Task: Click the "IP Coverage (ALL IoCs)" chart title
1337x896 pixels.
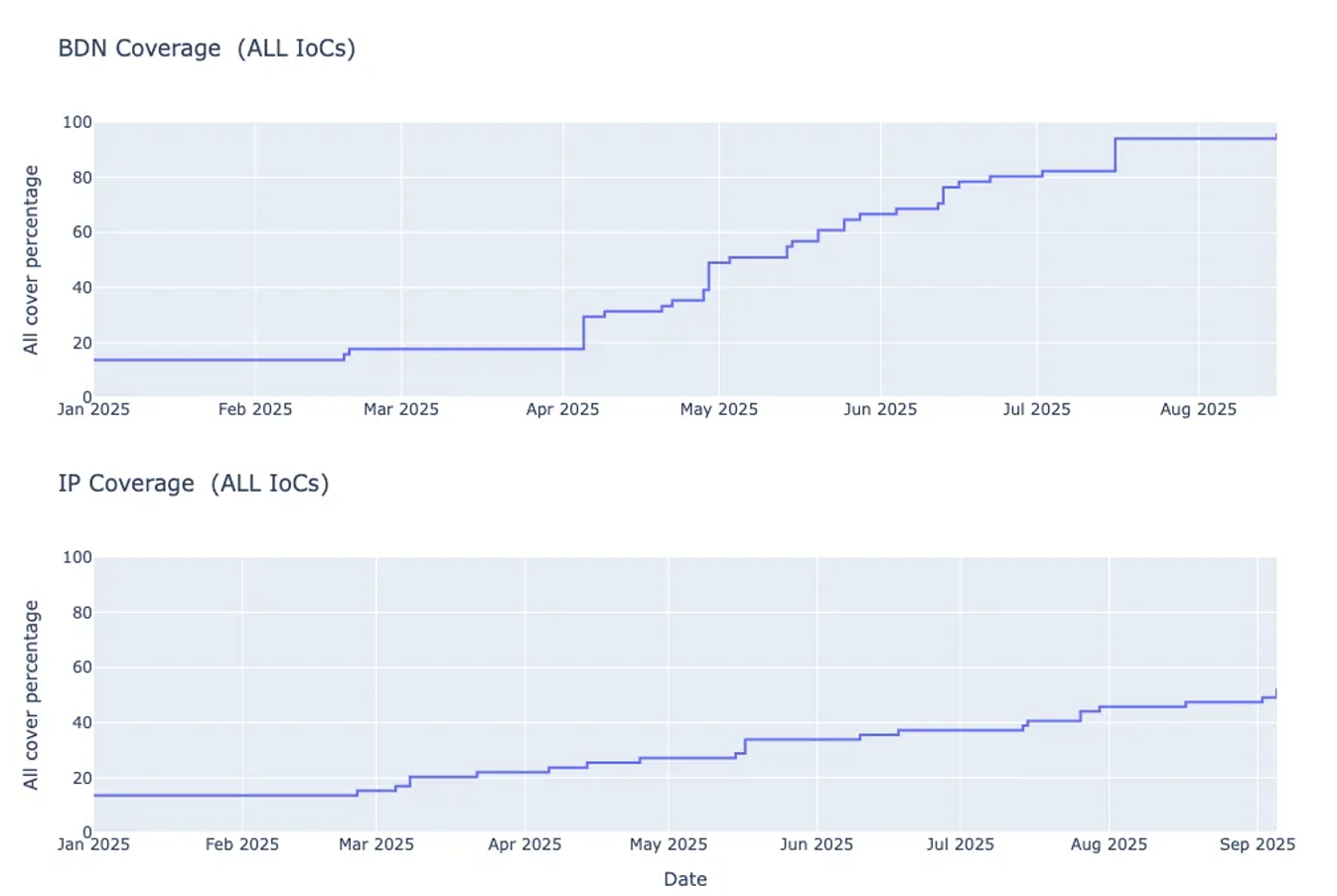Action: (193, 484)
